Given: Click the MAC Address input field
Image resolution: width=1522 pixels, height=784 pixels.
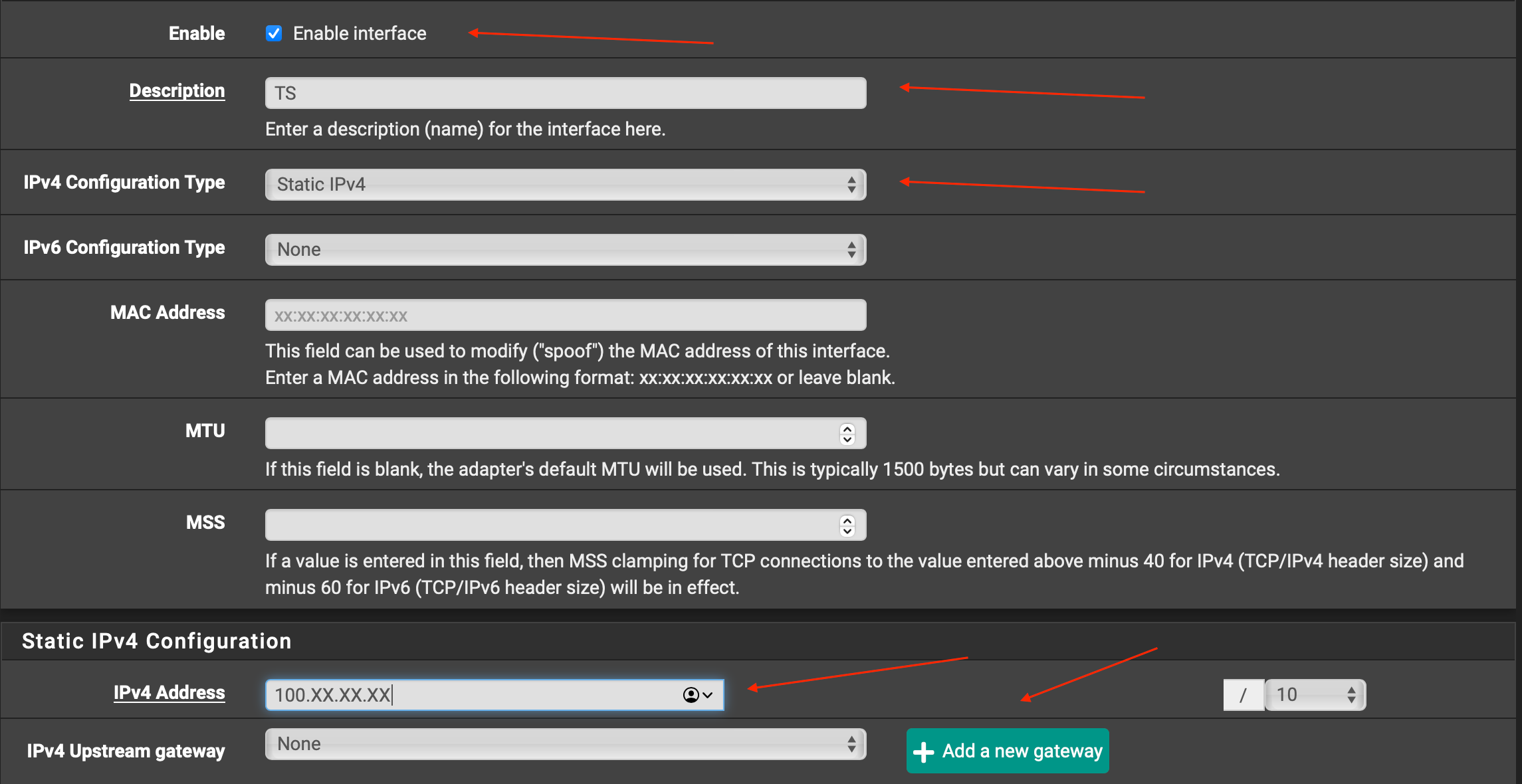Looking at the screenshot, I should [x=565, y=315].
